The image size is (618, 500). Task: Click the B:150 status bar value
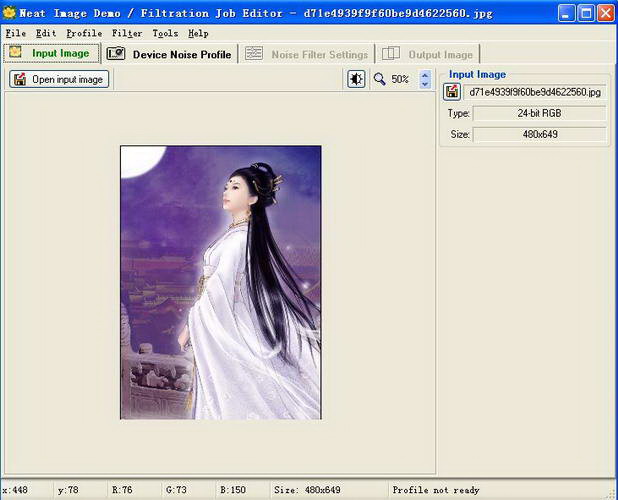[233, 490]
